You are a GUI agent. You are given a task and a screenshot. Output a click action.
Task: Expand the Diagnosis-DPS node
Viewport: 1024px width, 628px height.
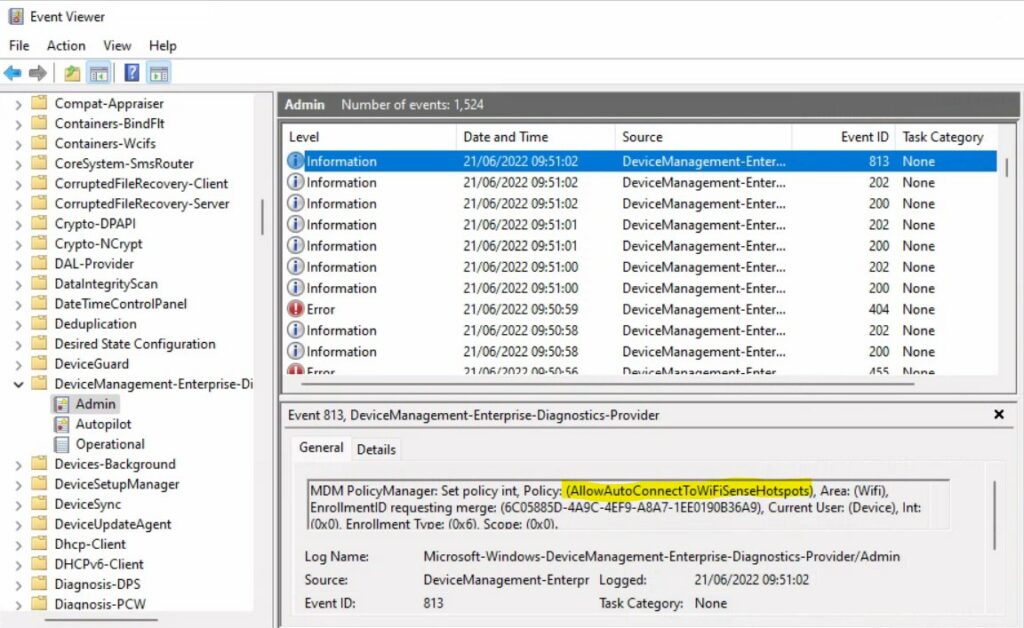(x=18, y=585)
